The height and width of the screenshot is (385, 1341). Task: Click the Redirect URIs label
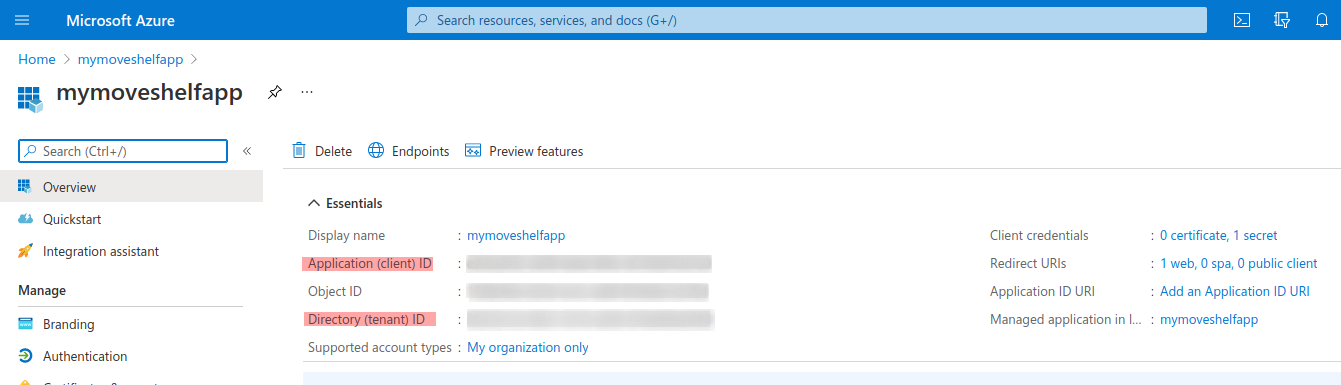coord(1028,263)
